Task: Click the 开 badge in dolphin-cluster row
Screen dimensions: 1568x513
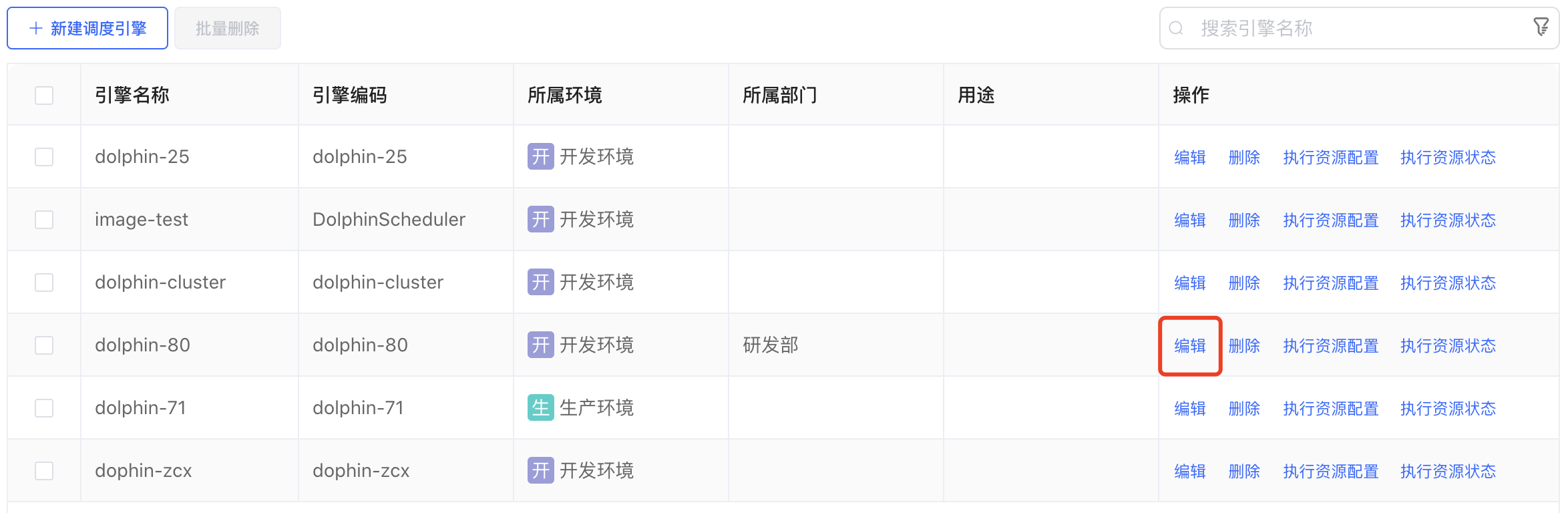Action: [540, 282]
